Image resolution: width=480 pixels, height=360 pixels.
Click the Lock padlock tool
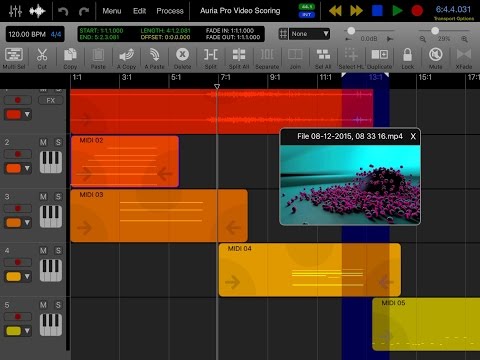point(407,58)
